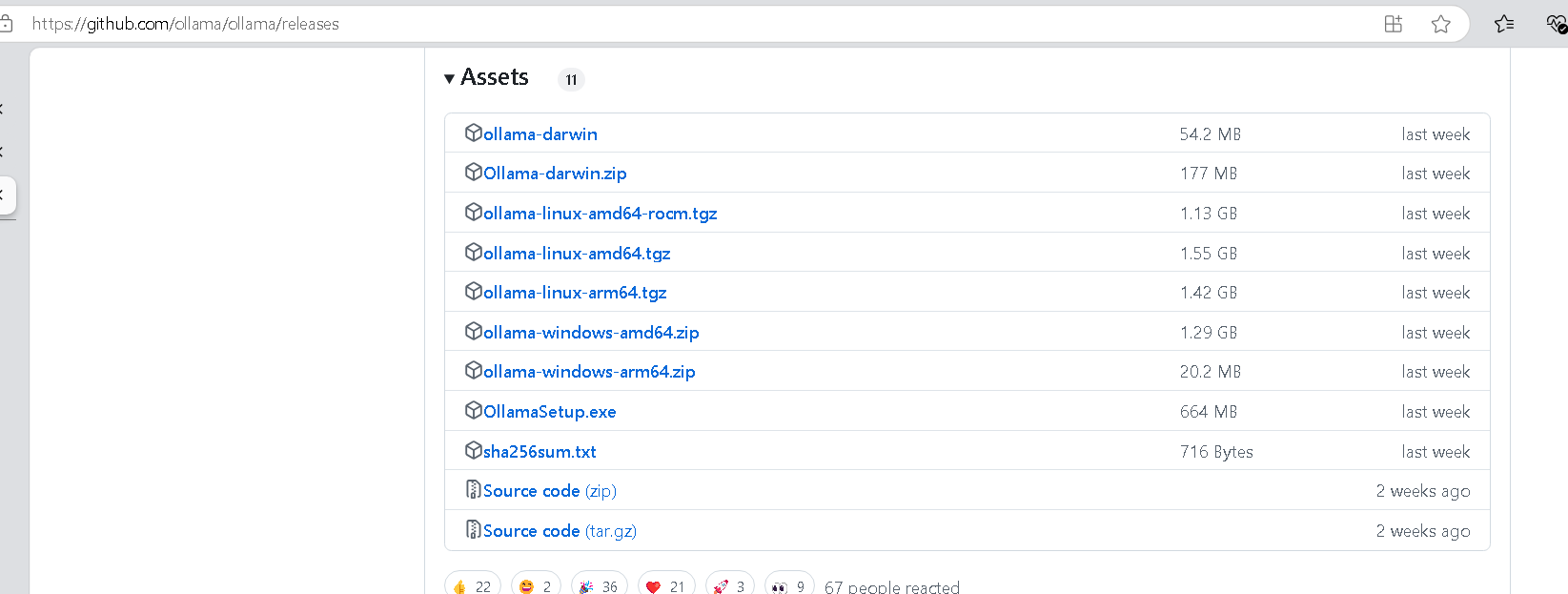Click zip file icon beside Source code (zip)
The width and height of the screenshot is (1568, 594).
pyautogui.click(x=473, y=489)
